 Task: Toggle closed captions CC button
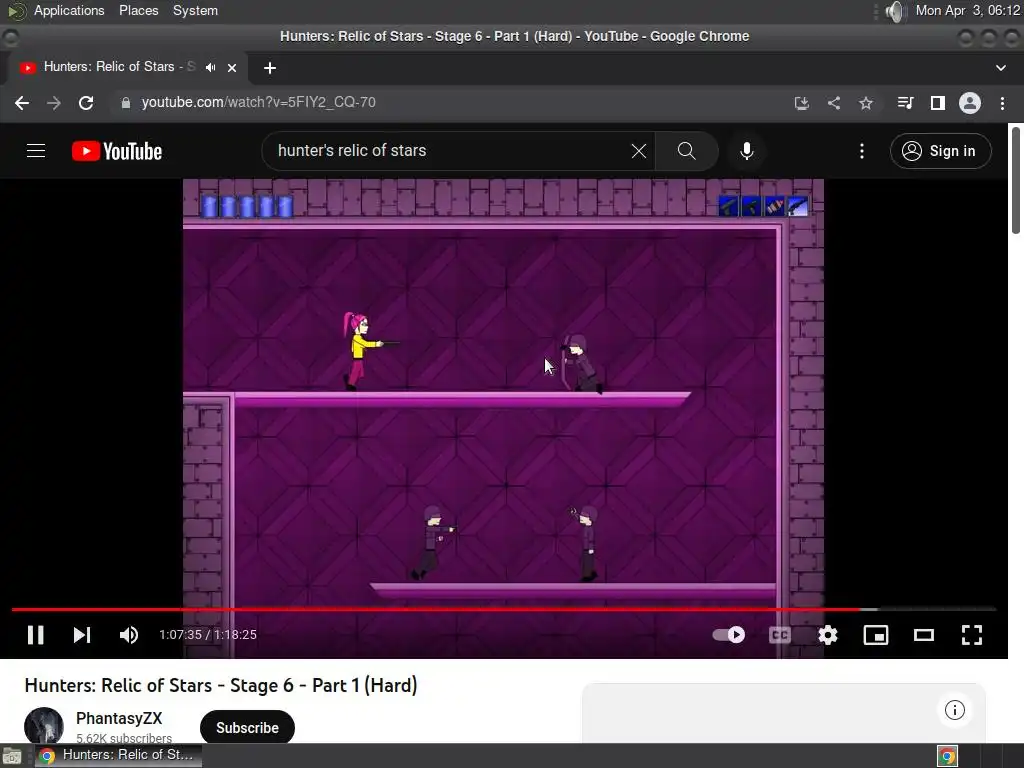point(780,635)
